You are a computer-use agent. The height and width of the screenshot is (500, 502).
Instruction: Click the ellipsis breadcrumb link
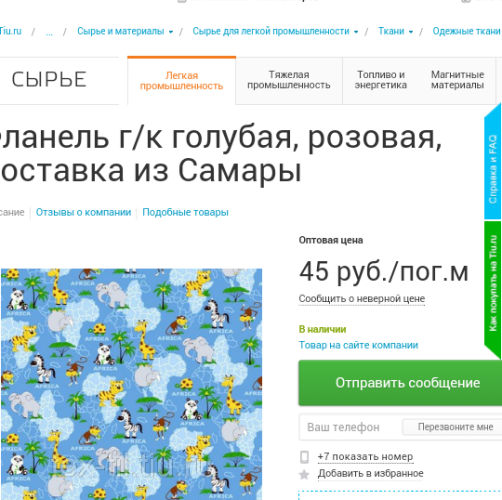49,32
